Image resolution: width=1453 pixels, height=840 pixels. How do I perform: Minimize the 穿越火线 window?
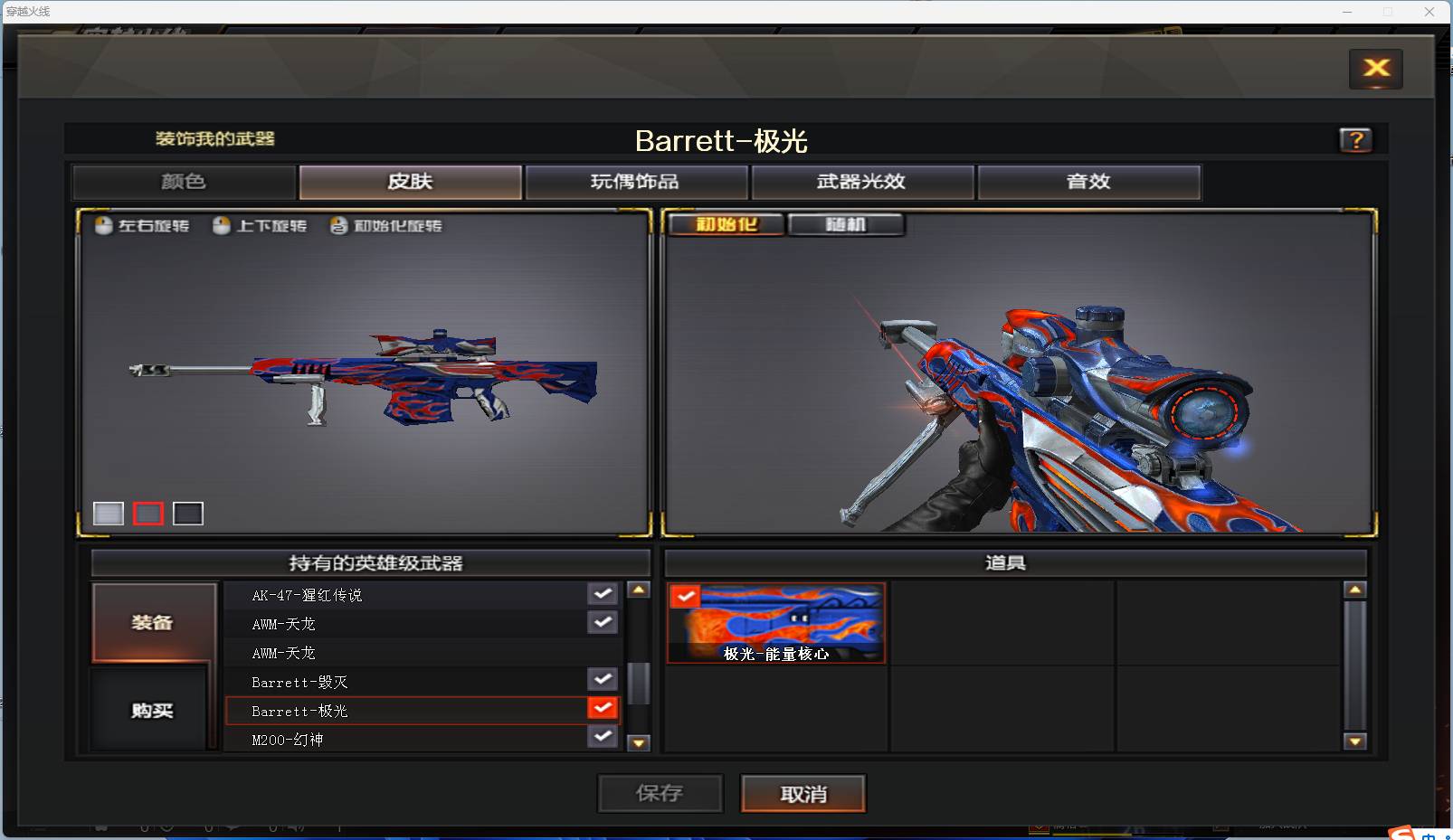(x=1347, y=12)
